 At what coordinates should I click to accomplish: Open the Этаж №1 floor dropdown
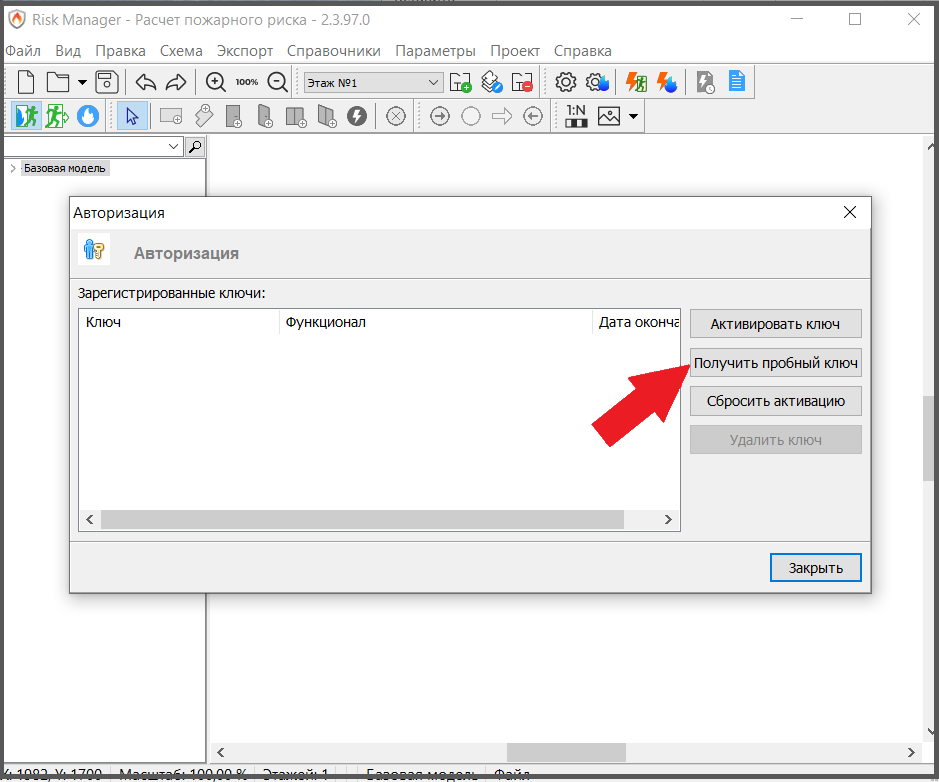tap(373, 83)
